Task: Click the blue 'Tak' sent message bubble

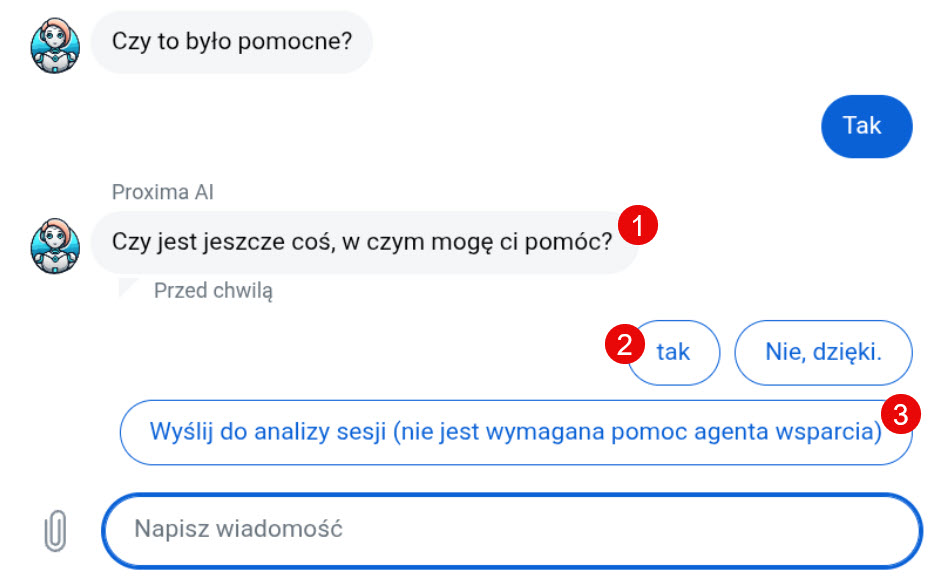Action: click(866, 126)
